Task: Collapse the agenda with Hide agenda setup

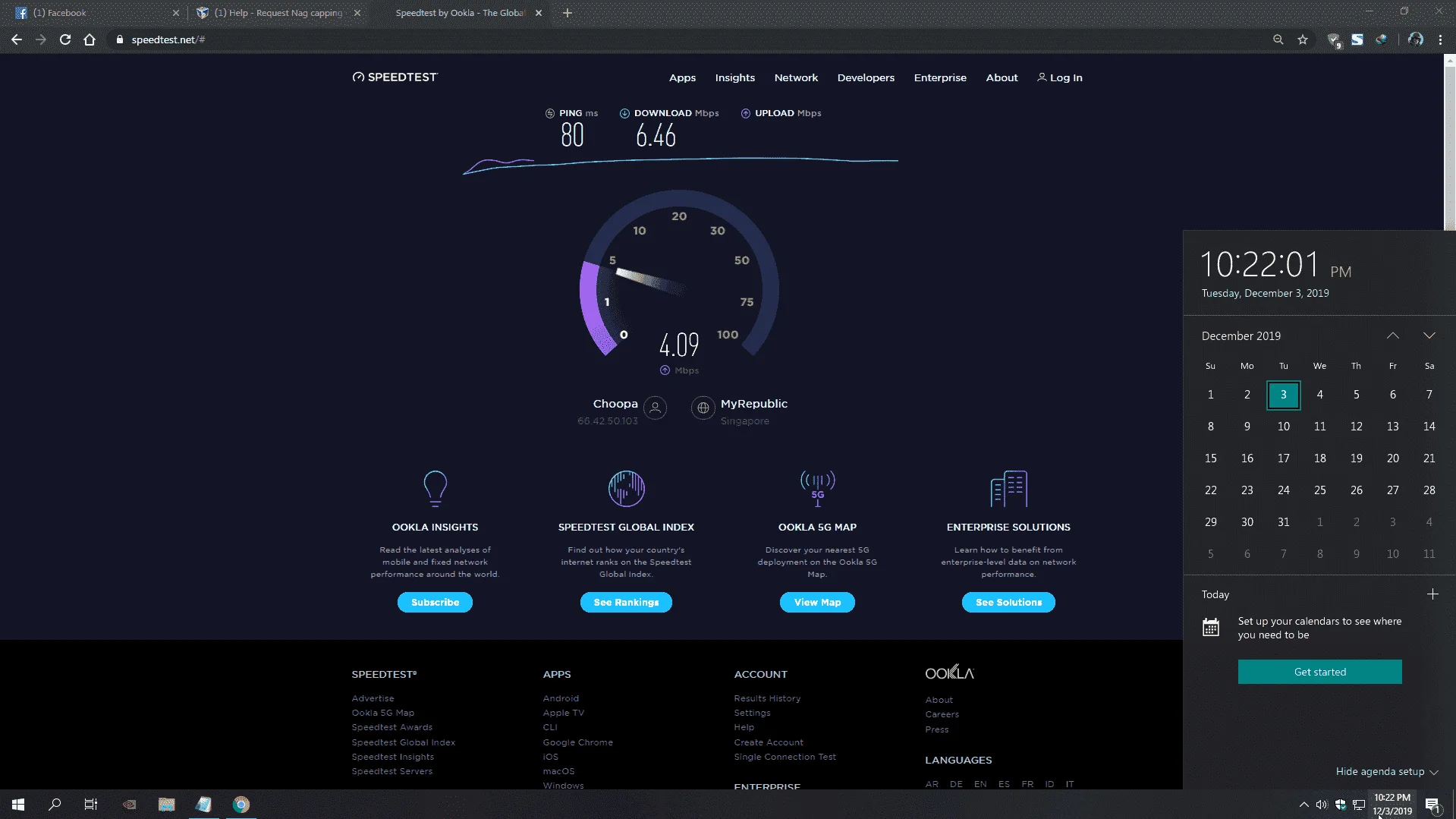Action: [x=1387, y=772]
